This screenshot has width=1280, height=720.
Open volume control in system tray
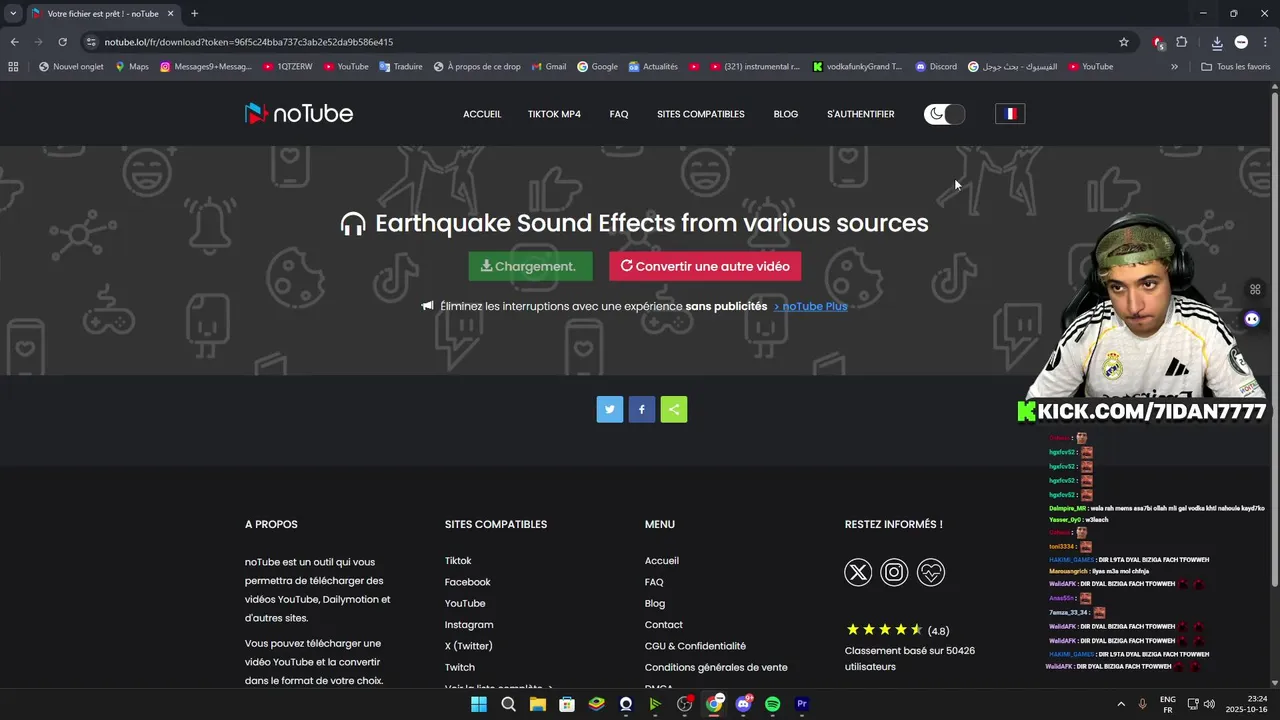pyautogui.click(x=1209, y=704)
